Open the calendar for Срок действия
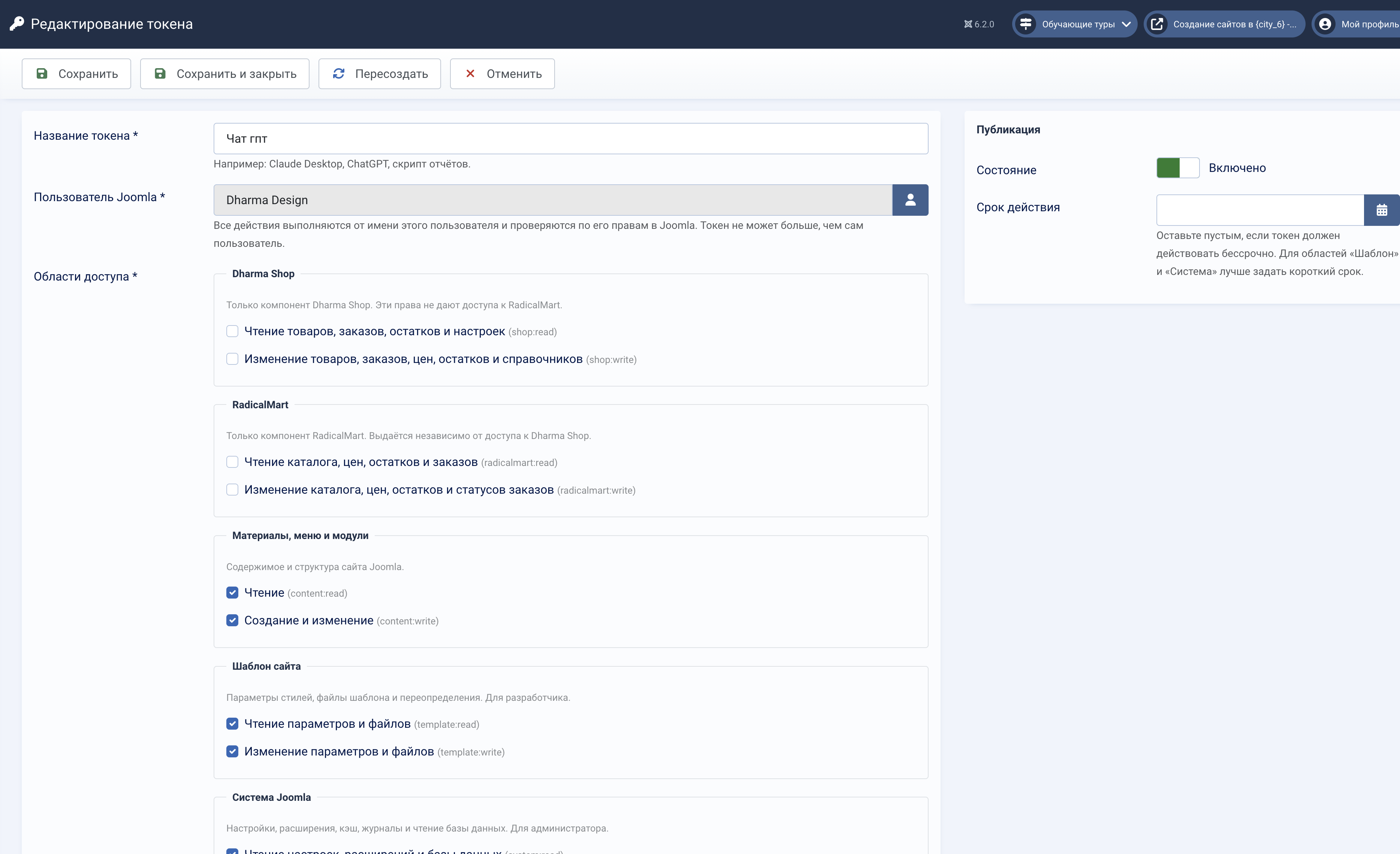 [1382, 210]
